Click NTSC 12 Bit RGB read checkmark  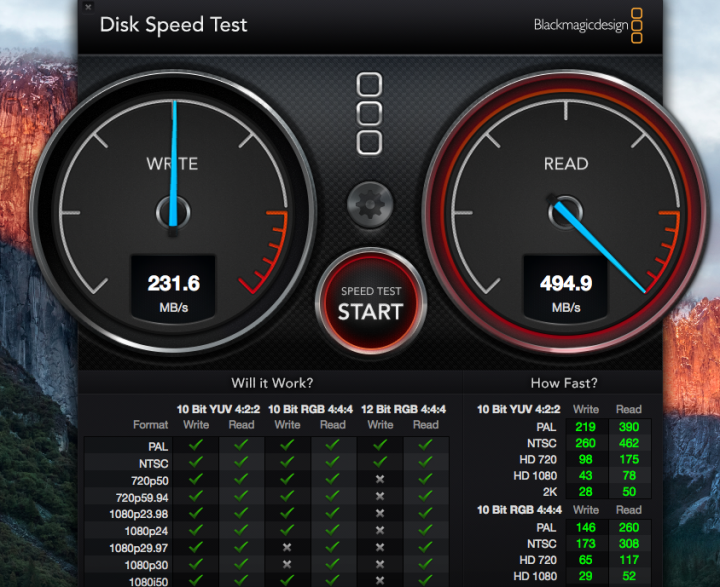425,462
